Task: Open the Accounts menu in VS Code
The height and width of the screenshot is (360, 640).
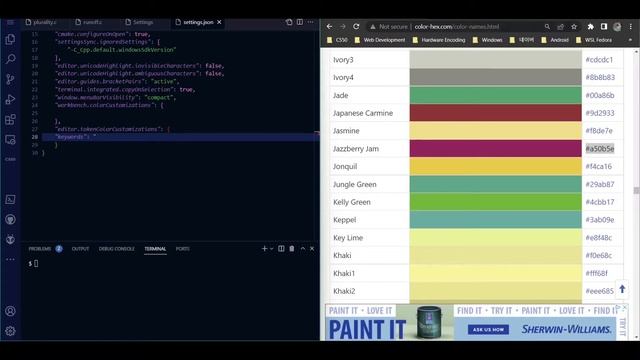Action: pos(10,311)
